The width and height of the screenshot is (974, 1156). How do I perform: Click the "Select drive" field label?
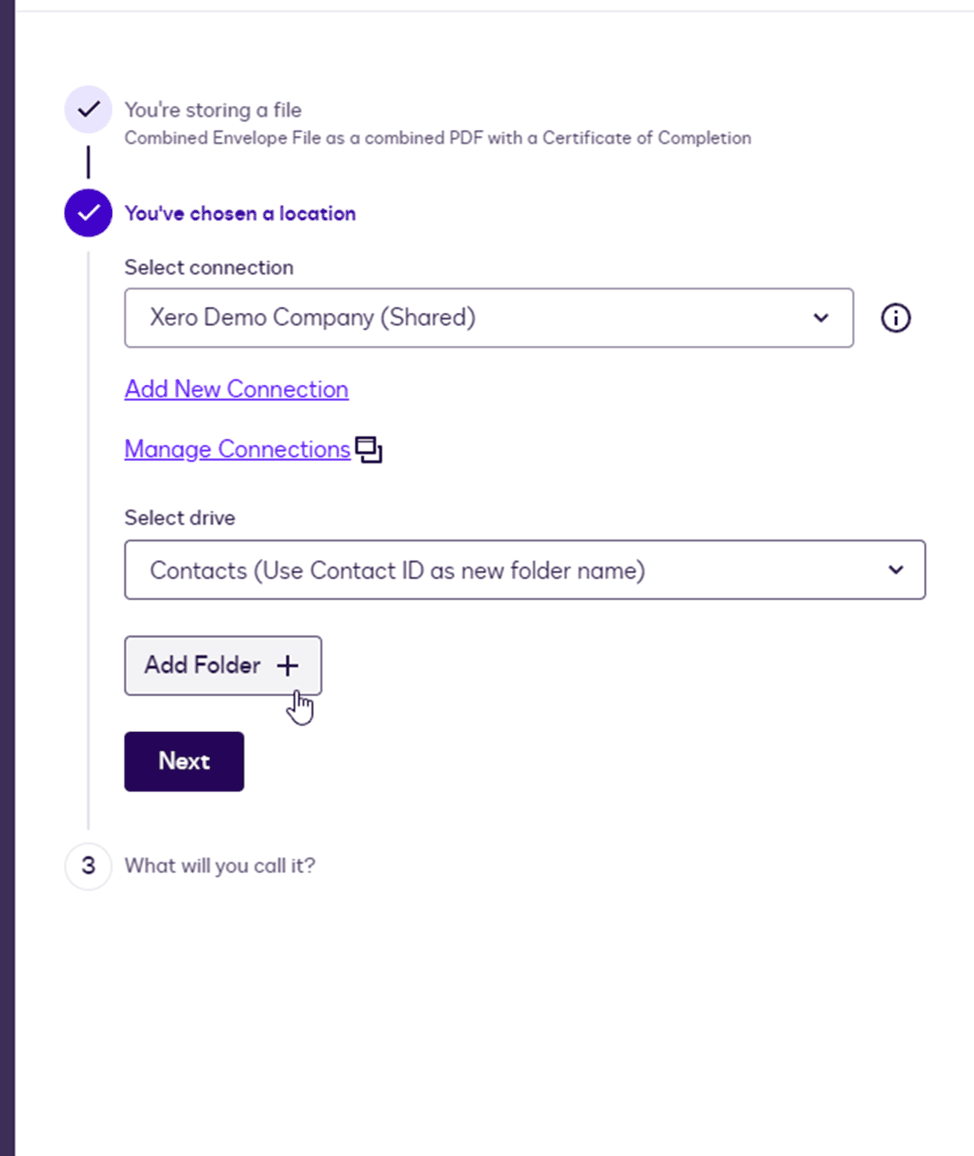[180, 518]
